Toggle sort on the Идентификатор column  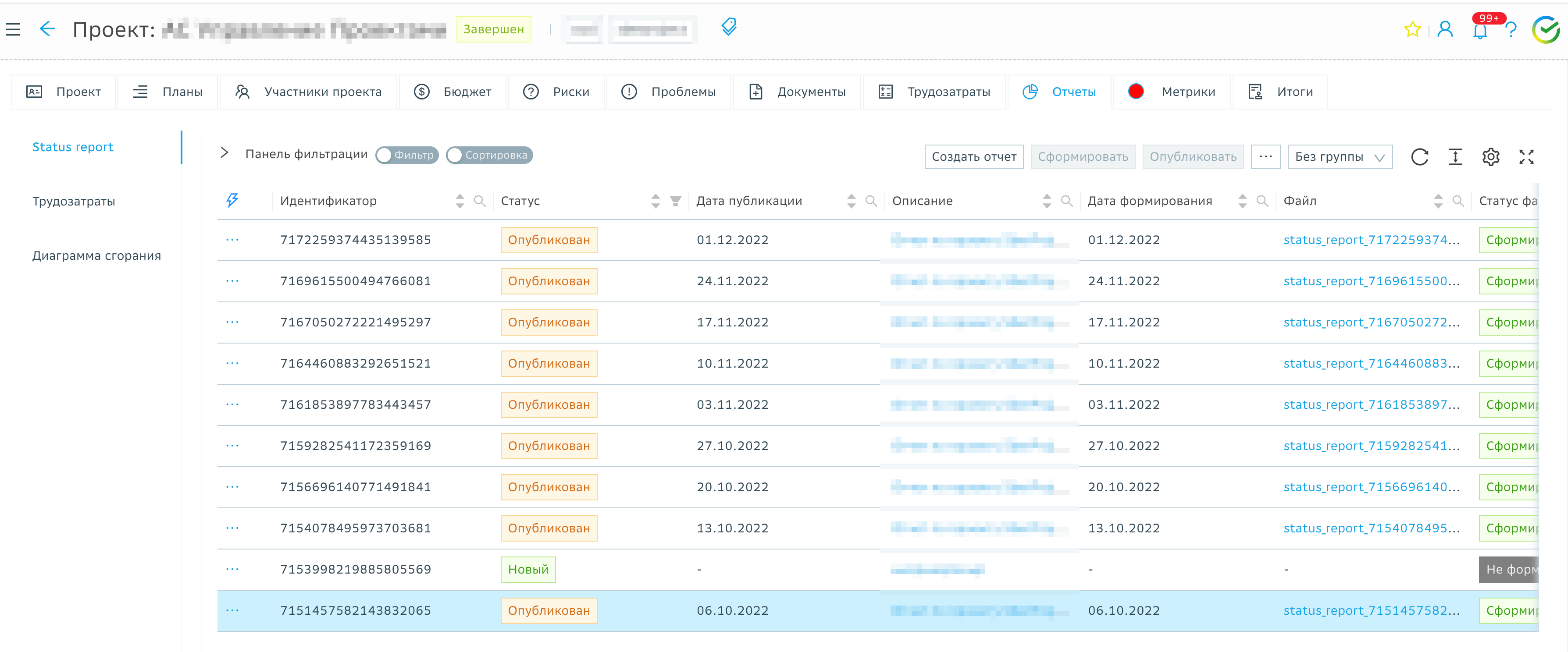[460, 200]
